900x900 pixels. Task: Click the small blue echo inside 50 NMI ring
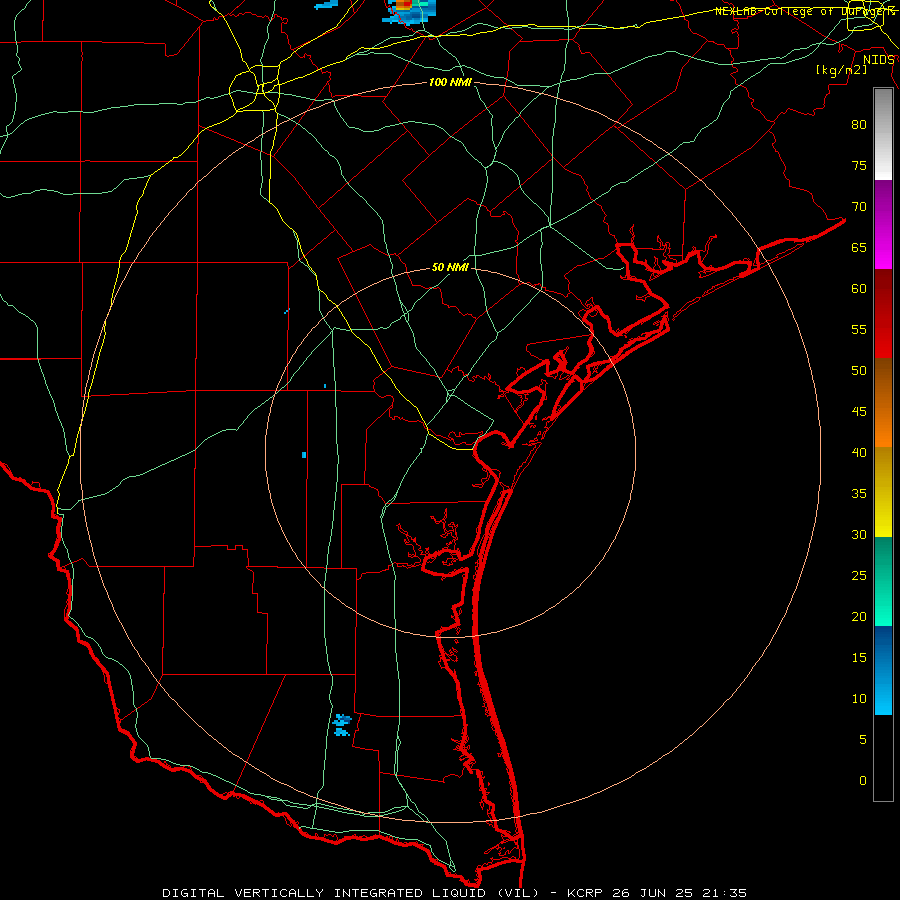[x=304, y=455]
